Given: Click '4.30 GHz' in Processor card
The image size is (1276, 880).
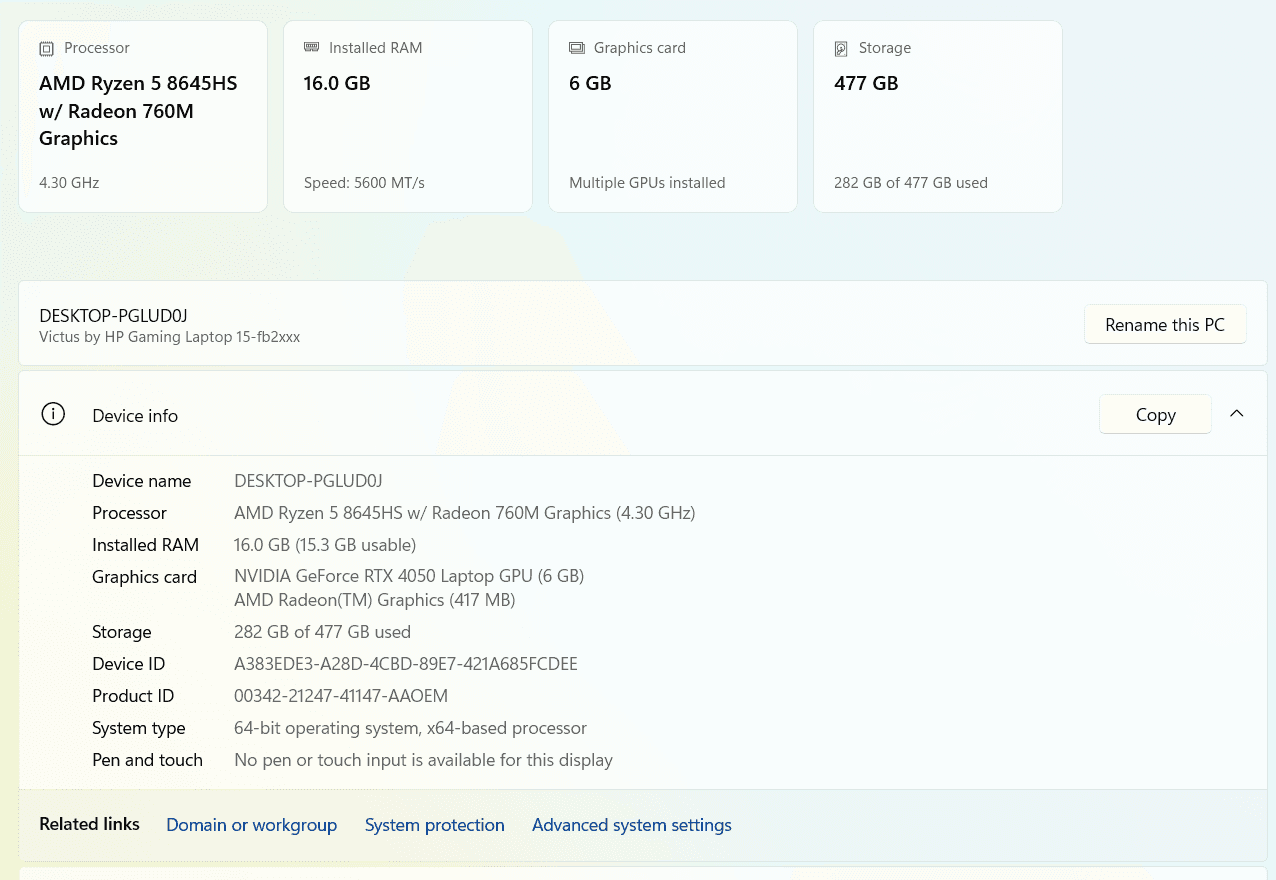Looking at the screenshot, I should [69, 183].
